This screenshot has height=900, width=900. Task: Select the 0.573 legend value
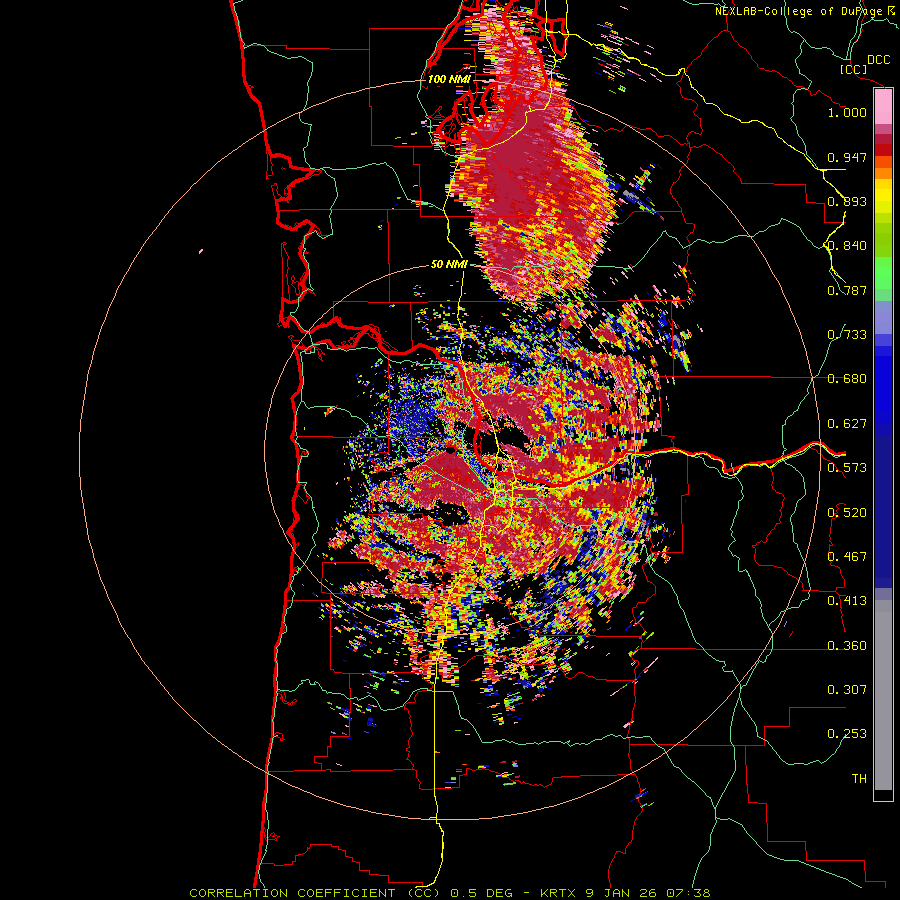847,468
